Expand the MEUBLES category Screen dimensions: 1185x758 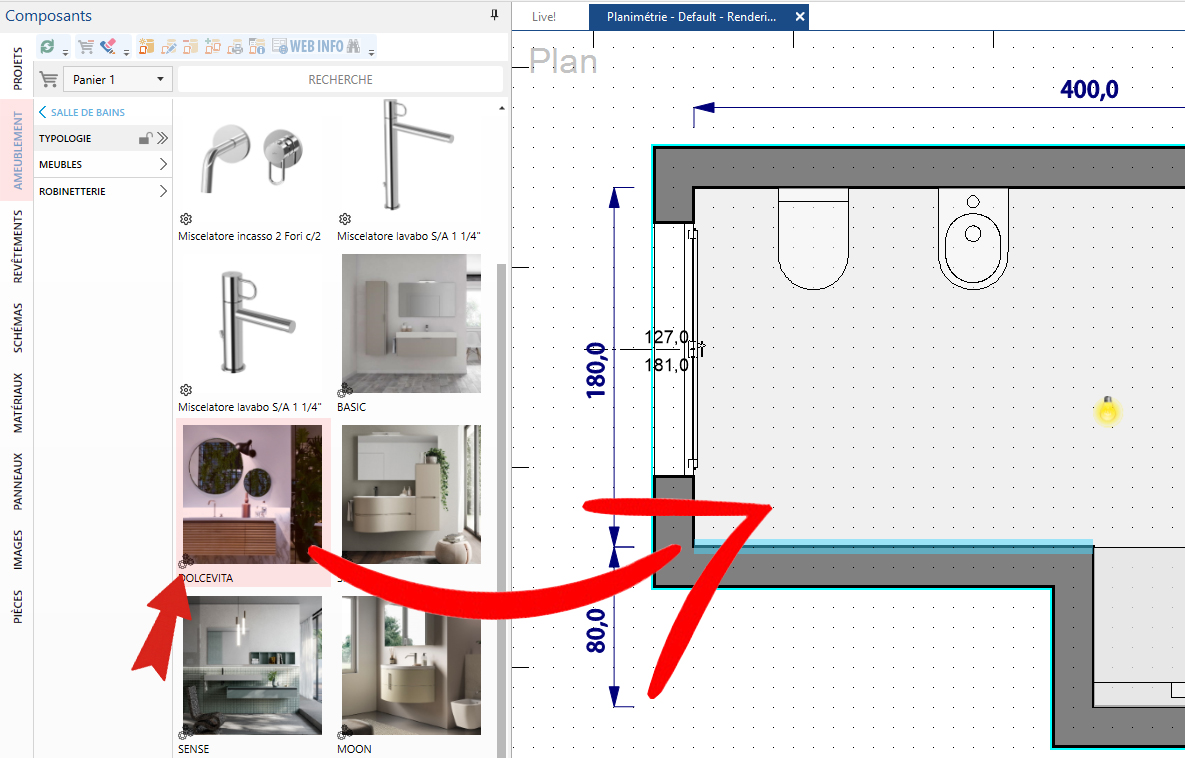pyautogui.click(x=103, y=164)
